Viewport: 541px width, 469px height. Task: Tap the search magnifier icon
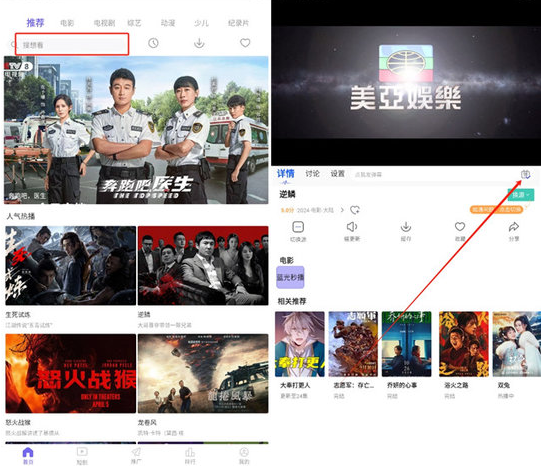pos(13,45)
